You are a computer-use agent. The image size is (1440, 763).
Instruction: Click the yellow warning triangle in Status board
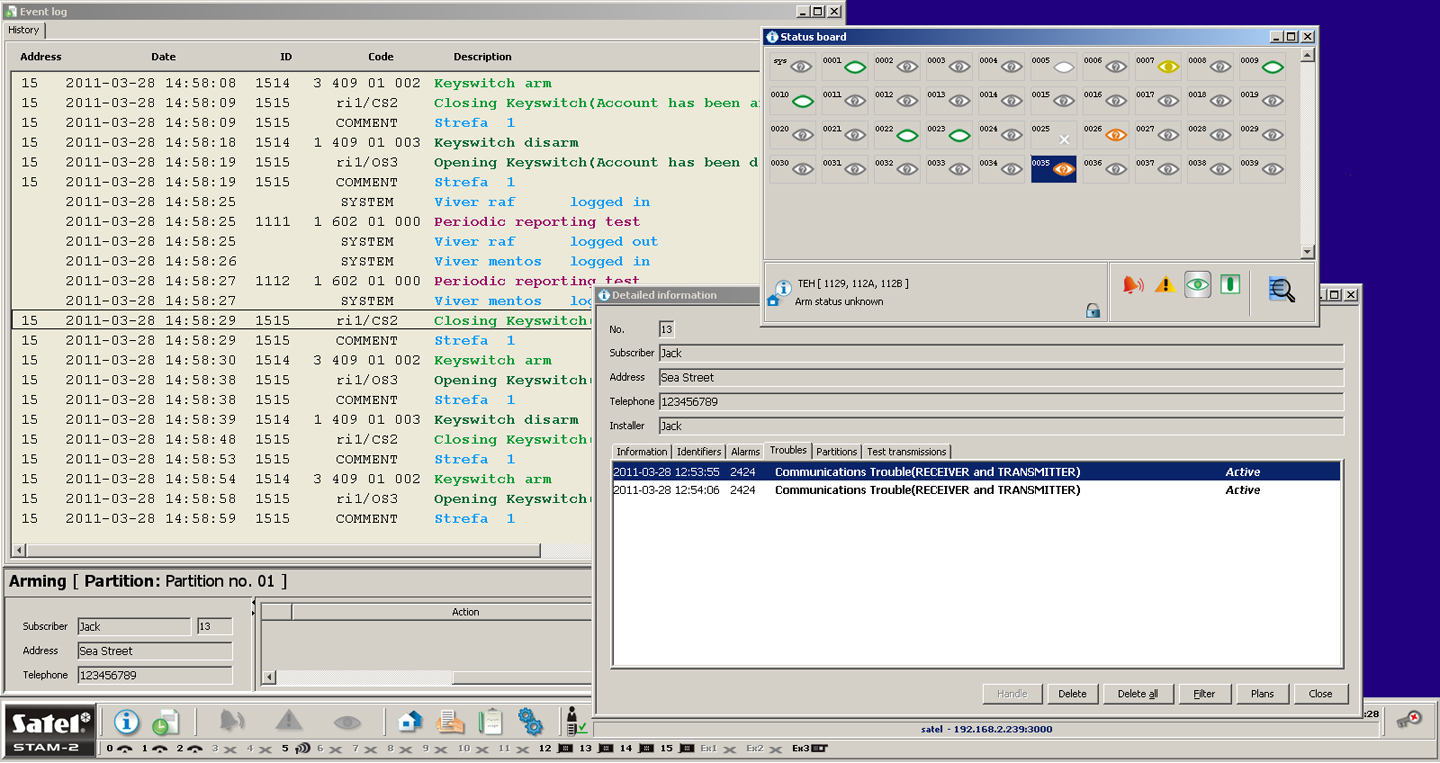pyautogui.click(x=1164, y=285)
